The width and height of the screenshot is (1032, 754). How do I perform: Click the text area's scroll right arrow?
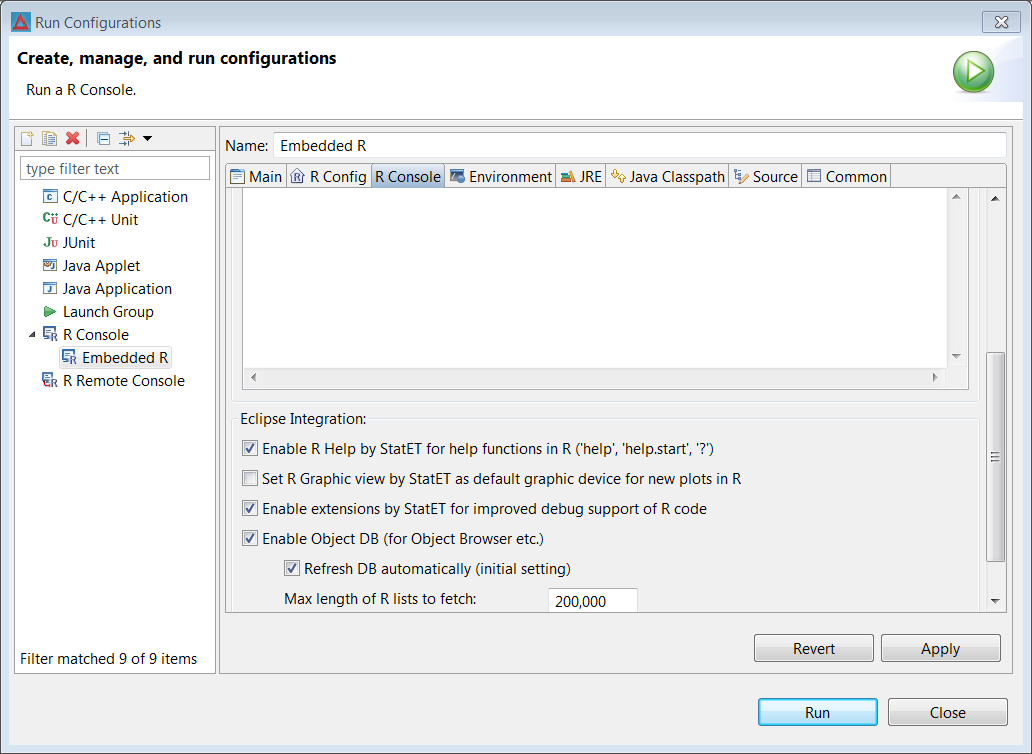click(935, 377)
